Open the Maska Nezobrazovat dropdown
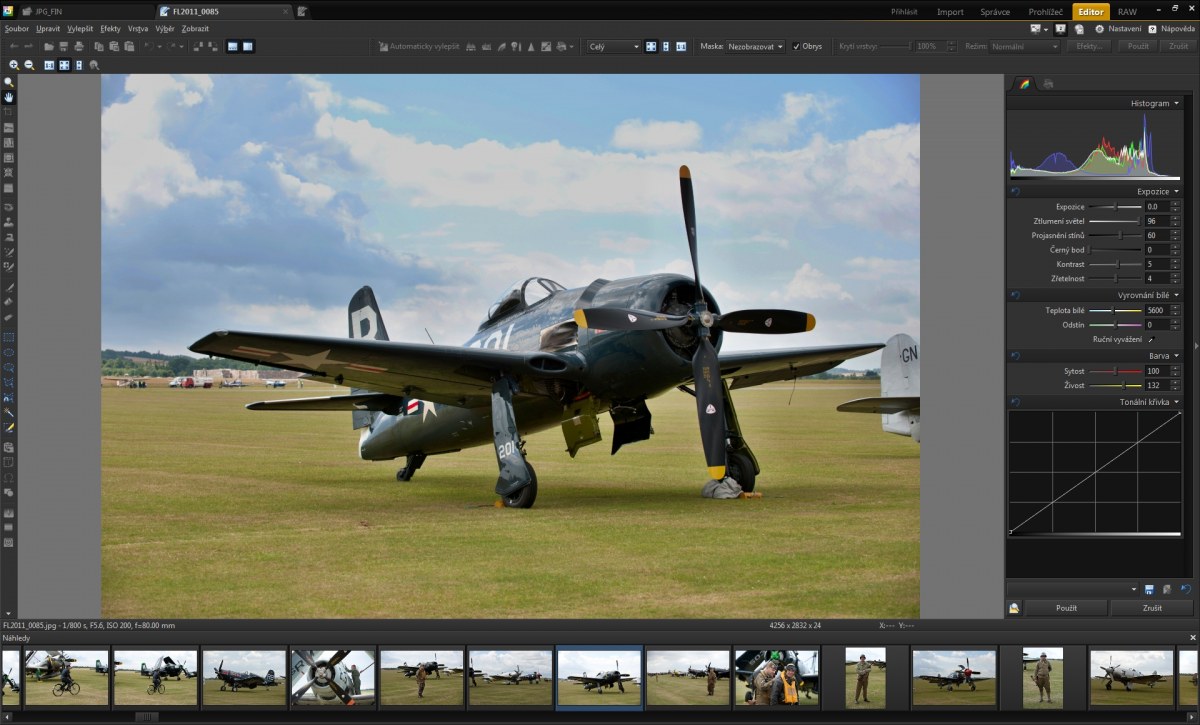Screen dimensions: 1200x725 pos(756,46)
